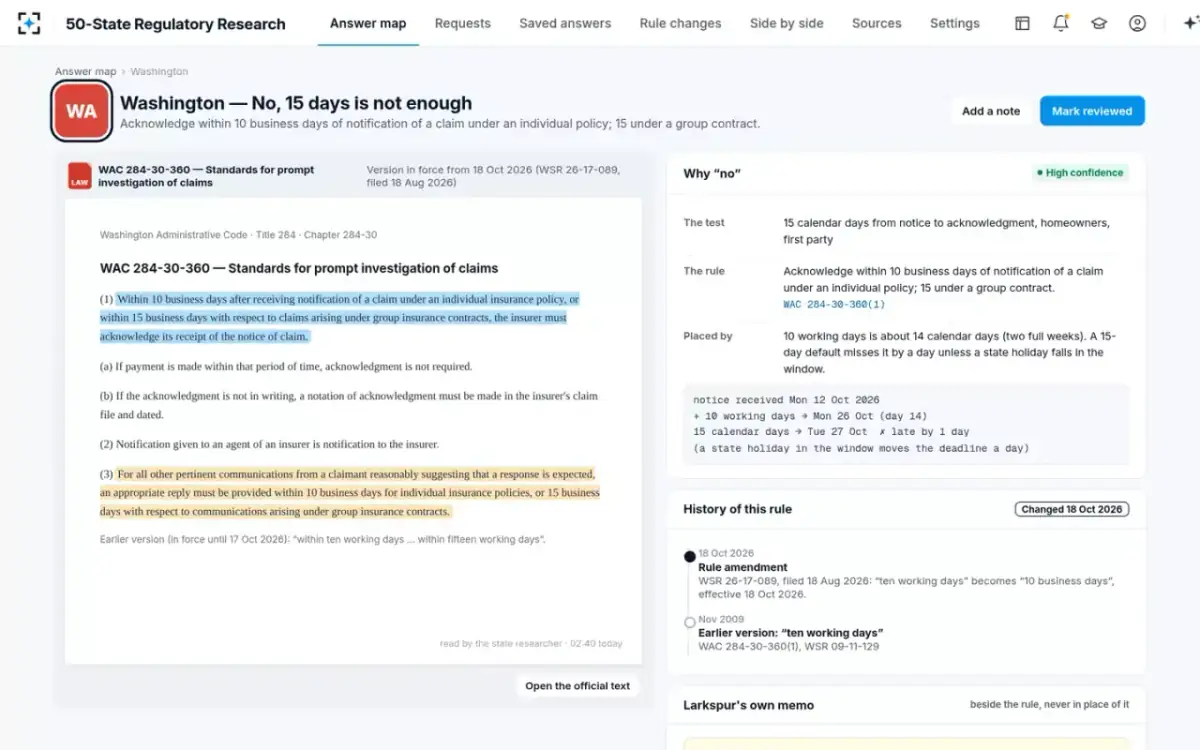Follow the WAC 284-30-360(1) citation link
The width and height of the screenshot is (1200, 750).
834,304
